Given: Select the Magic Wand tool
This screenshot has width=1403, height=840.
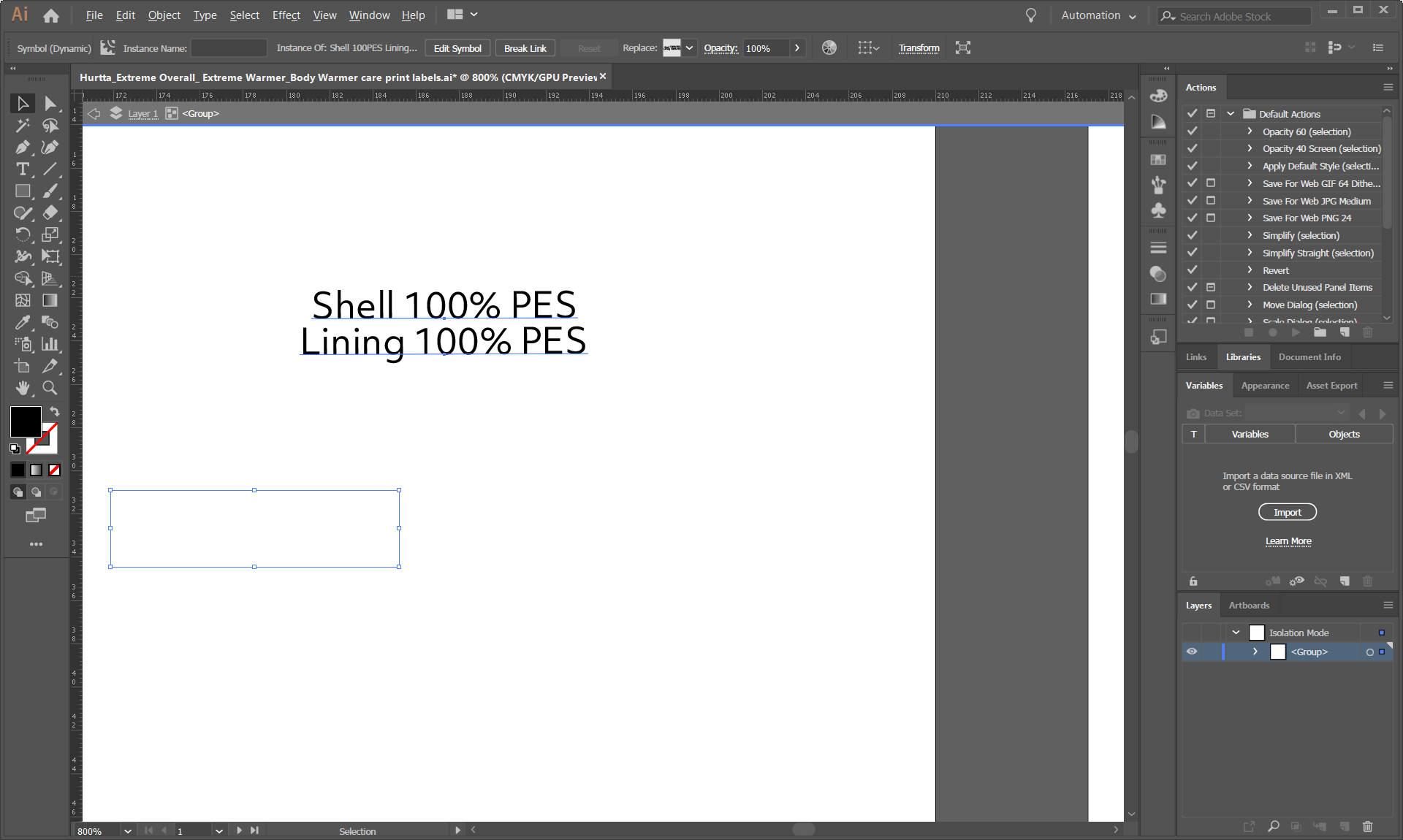Looking at the screenshot, I should (23, 125).
